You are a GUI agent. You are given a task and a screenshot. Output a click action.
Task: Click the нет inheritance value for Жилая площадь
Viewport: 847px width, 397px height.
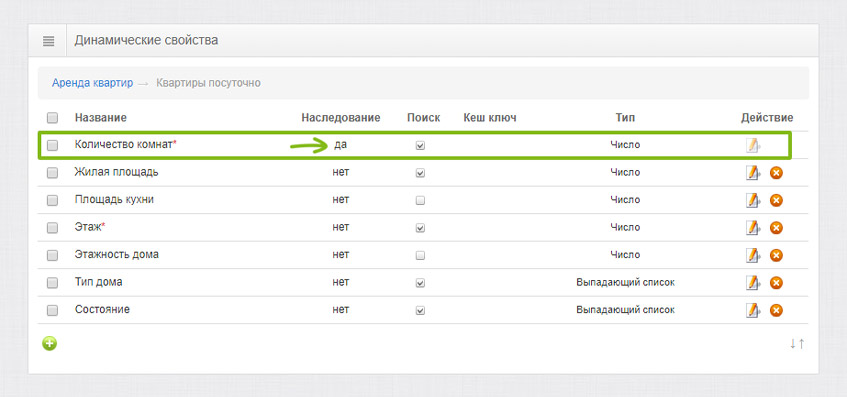coord(341,172)
